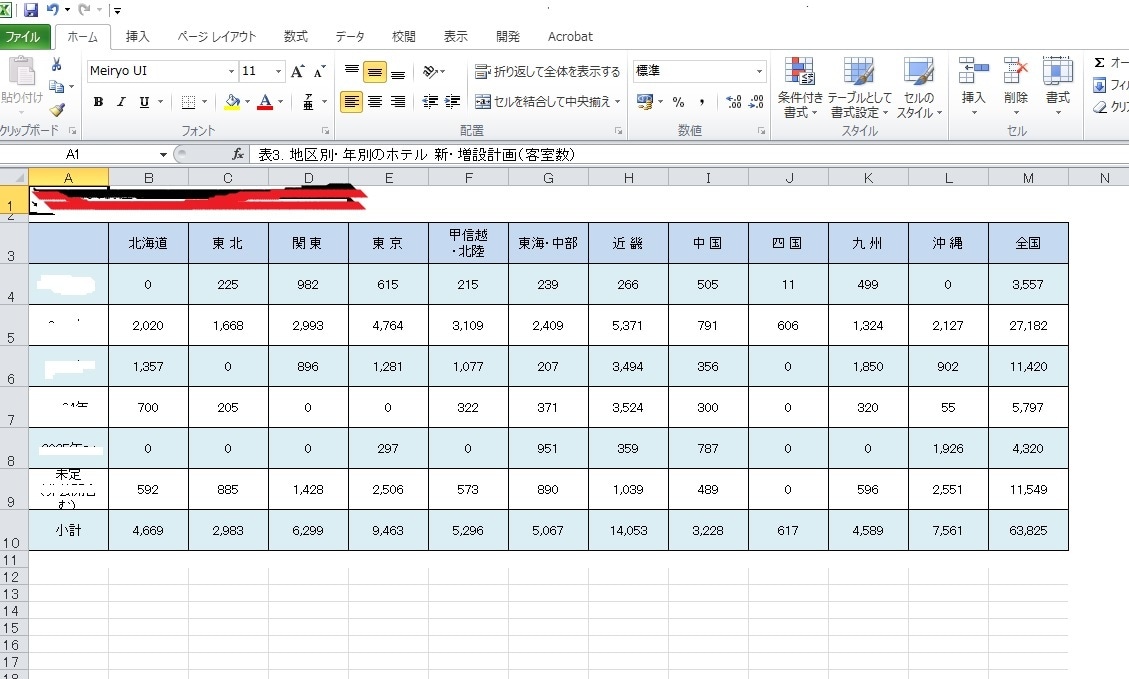Toggle bottom vertical alignment
1129x679 pixels.
click(x=398, y=71)
